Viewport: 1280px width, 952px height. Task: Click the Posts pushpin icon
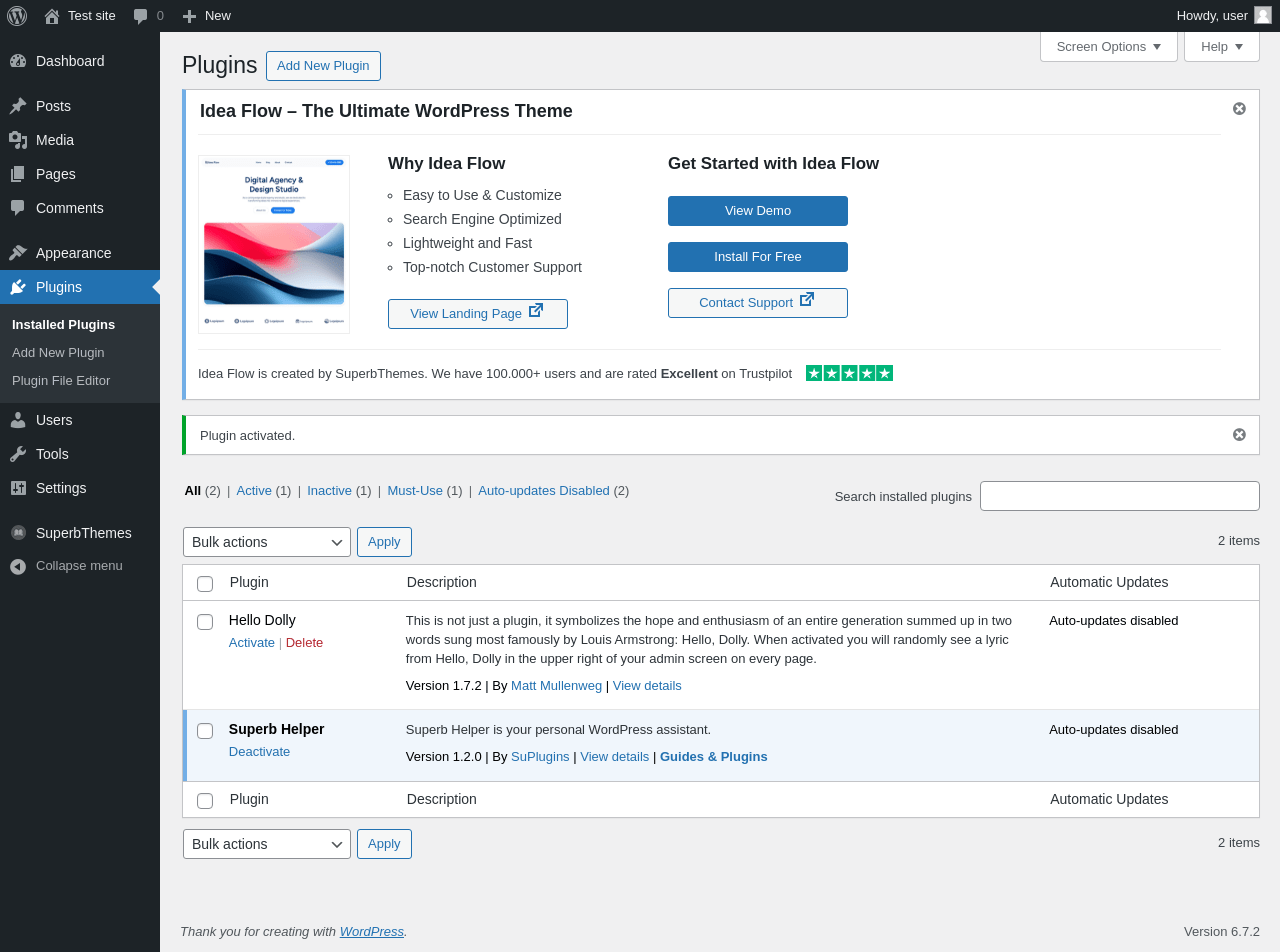[18, 106]
